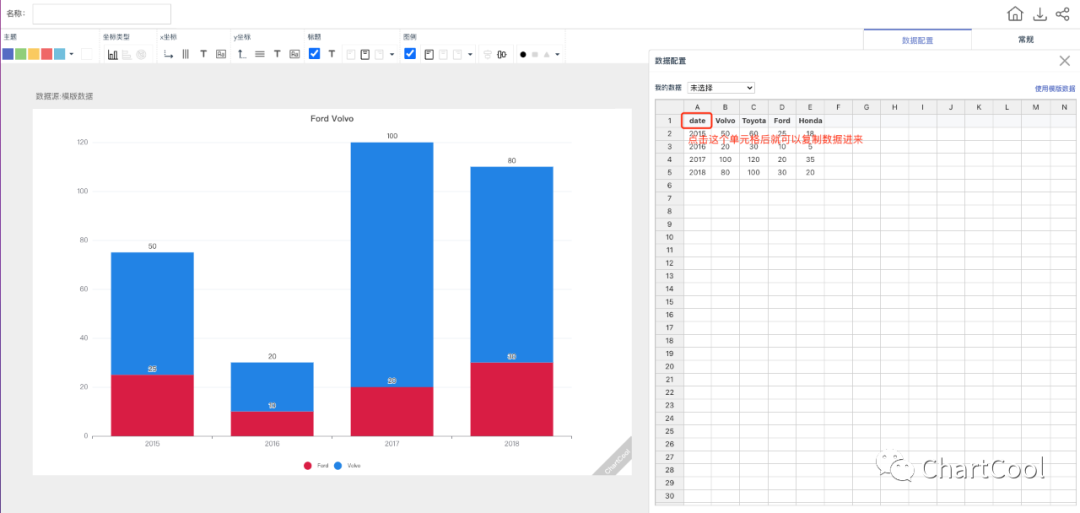Click the y-axis line settings icon
Viewport: 1080px width, 513px height.
[242, 54]
